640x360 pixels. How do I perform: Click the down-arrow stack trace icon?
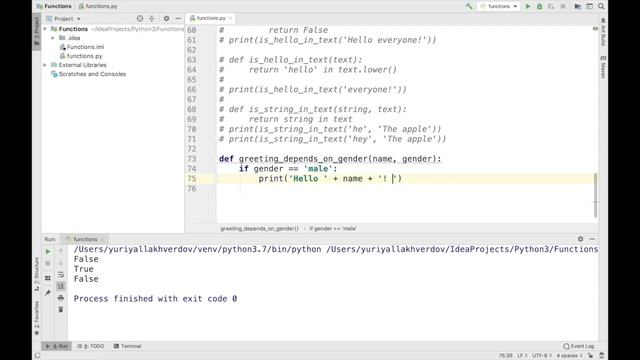[61, 263]
